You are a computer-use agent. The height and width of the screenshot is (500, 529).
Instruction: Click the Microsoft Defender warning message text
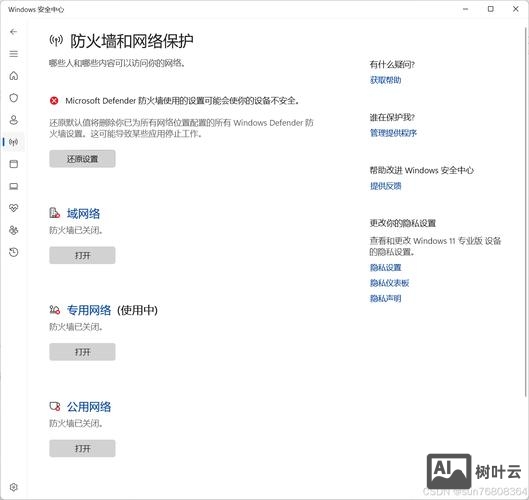pyautogui.click(x=182, y=101)
